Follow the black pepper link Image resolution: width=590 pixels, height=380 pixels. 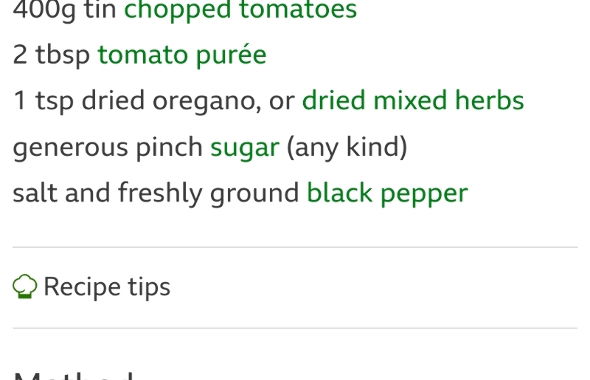pos(387,194)
